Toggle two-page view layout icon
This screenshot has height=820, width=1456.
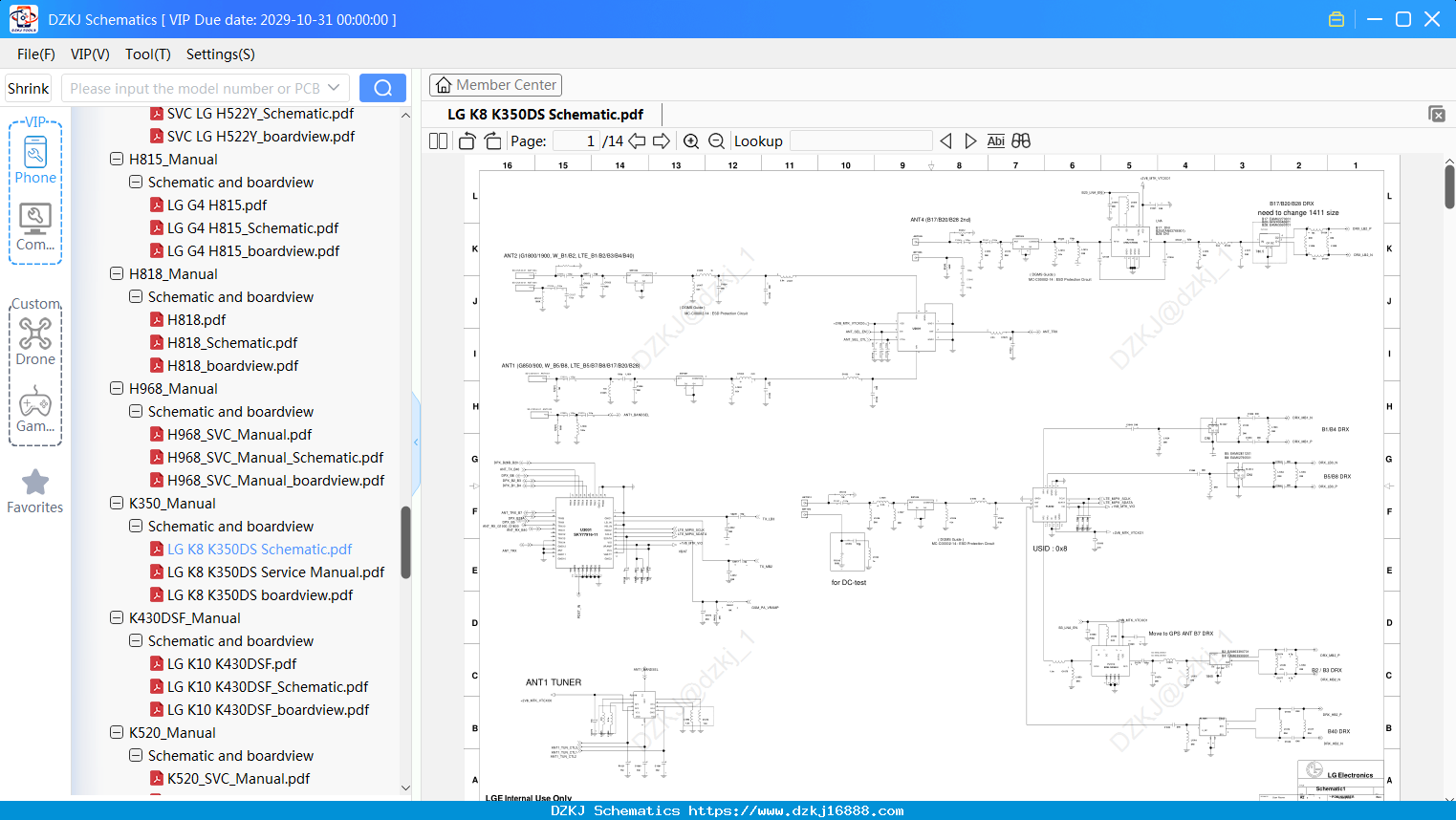[438, 141]
